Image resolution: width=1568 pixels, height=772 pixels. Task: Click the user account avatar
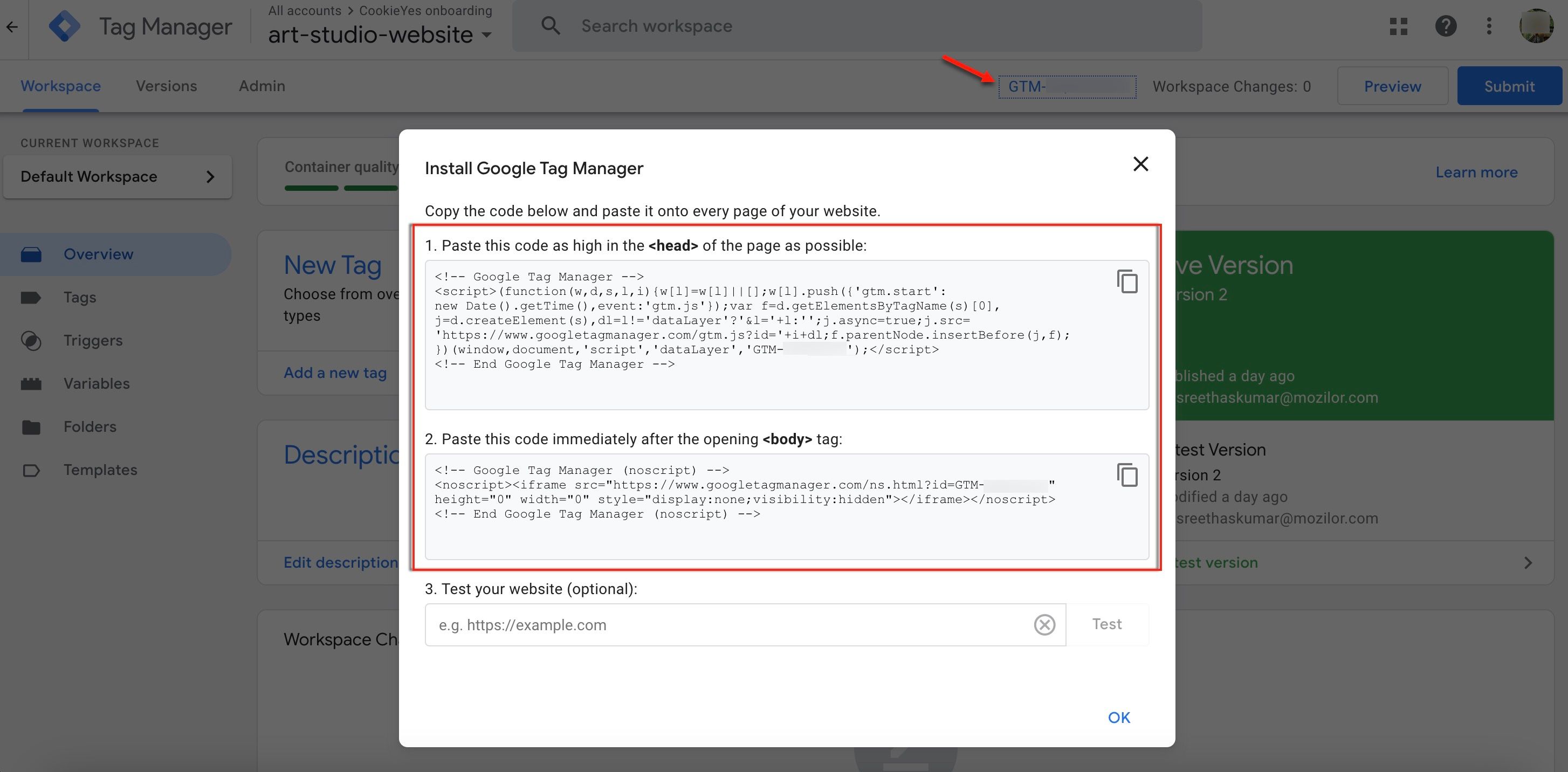[1536, 26]
